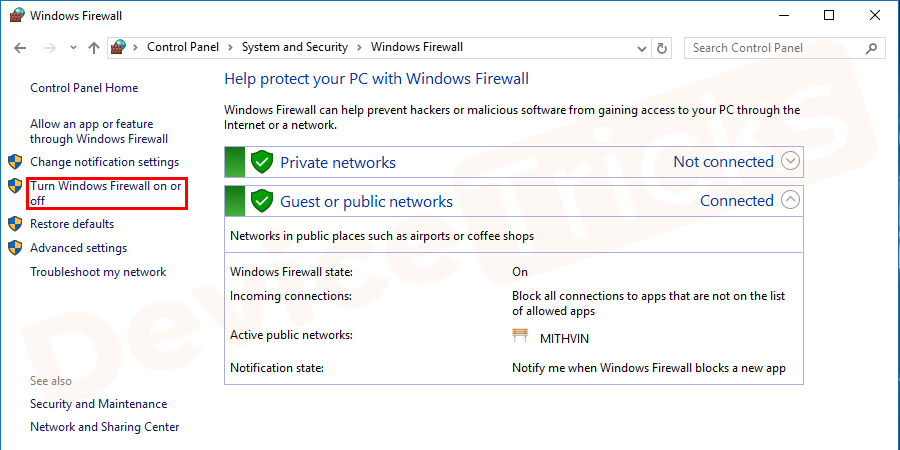Open the recent locations dropdown arrow

point(73,48)
